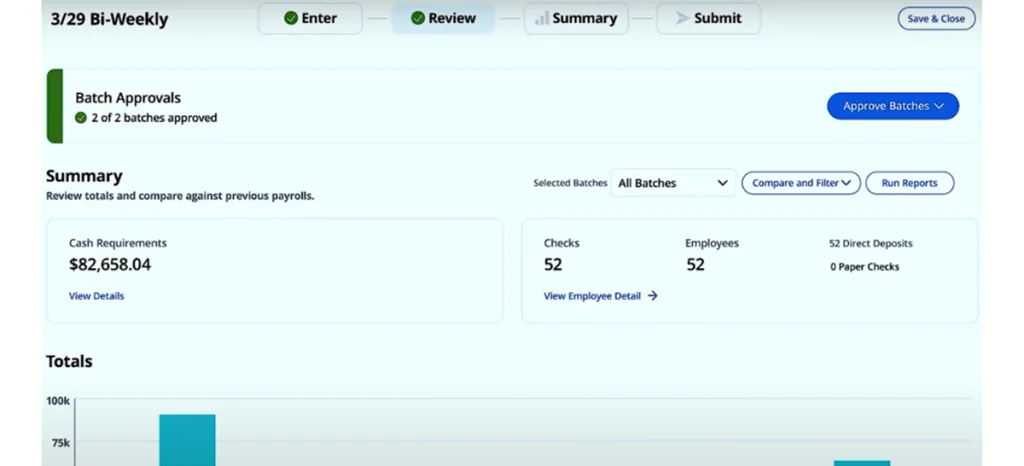
Task: Click the bar chart icon on Summary
Action: pyautogui.click(x=542, y=18)
